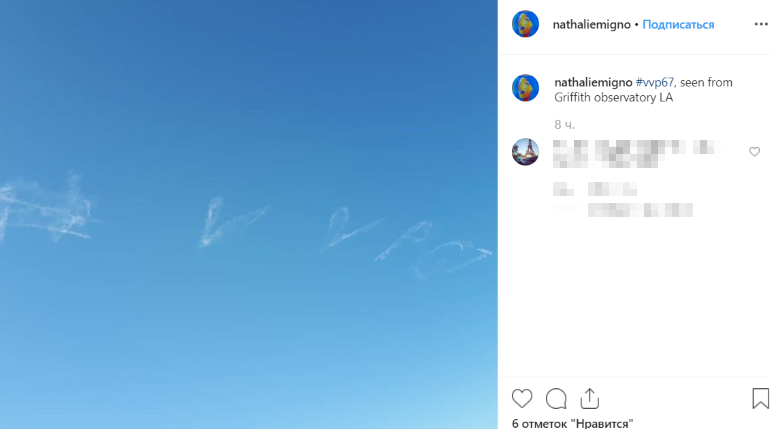Click the nathaliemigno name in the caption

click(x=593, y=82)
